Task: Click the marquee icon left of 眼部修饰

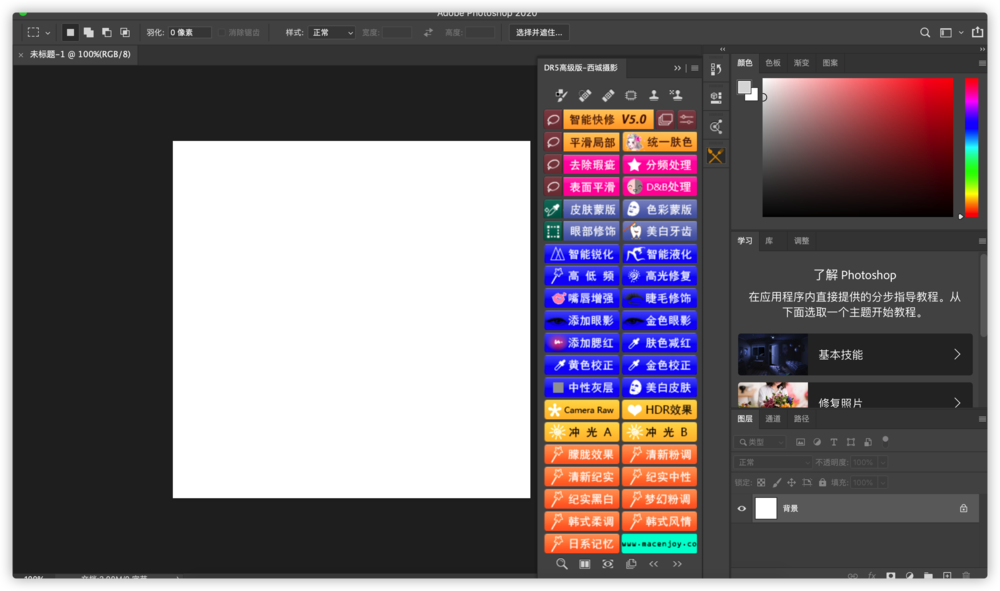Action: click(553, 231)
